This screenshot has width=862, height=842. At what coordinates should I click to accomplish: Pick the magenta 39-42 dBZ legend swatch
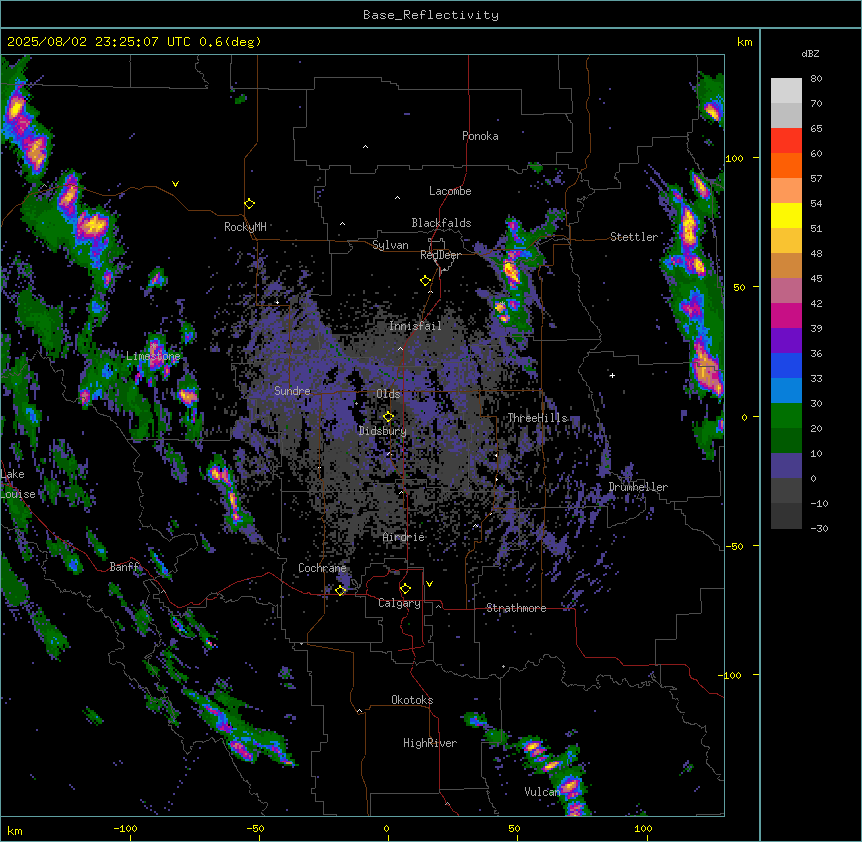[786, 315]
